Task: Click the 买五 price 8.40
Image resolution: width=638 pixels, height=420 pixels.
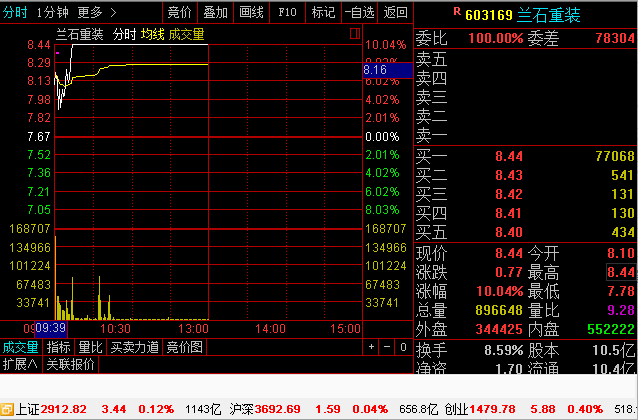Action: tap(509, 232)
